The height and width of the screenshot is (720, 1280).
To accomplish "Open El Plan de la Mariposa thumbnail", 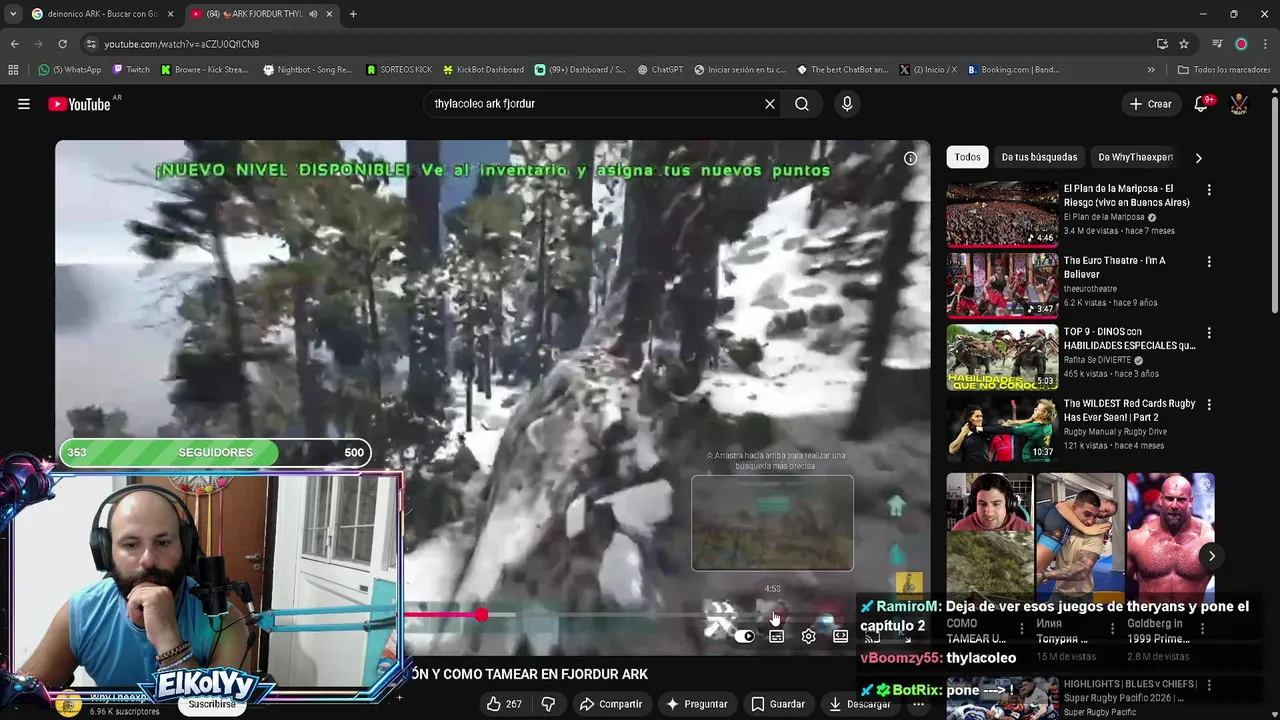I will click(1002, 213).
